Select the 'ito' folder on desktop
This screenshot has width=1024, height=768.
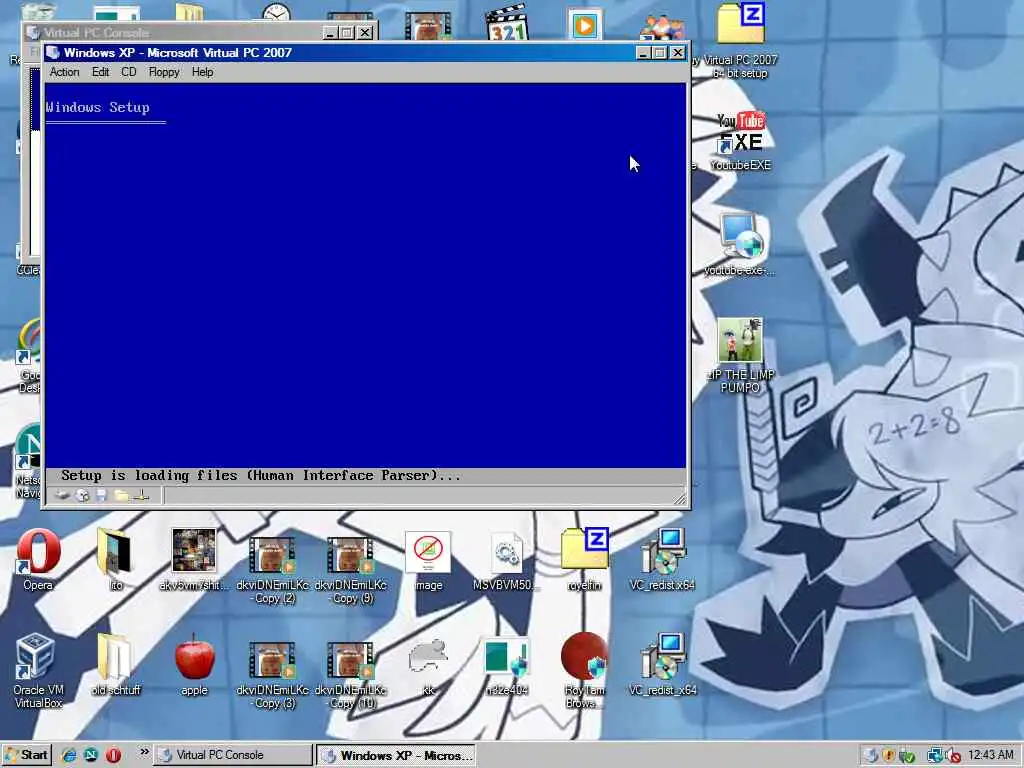click(x=116, y=560)
